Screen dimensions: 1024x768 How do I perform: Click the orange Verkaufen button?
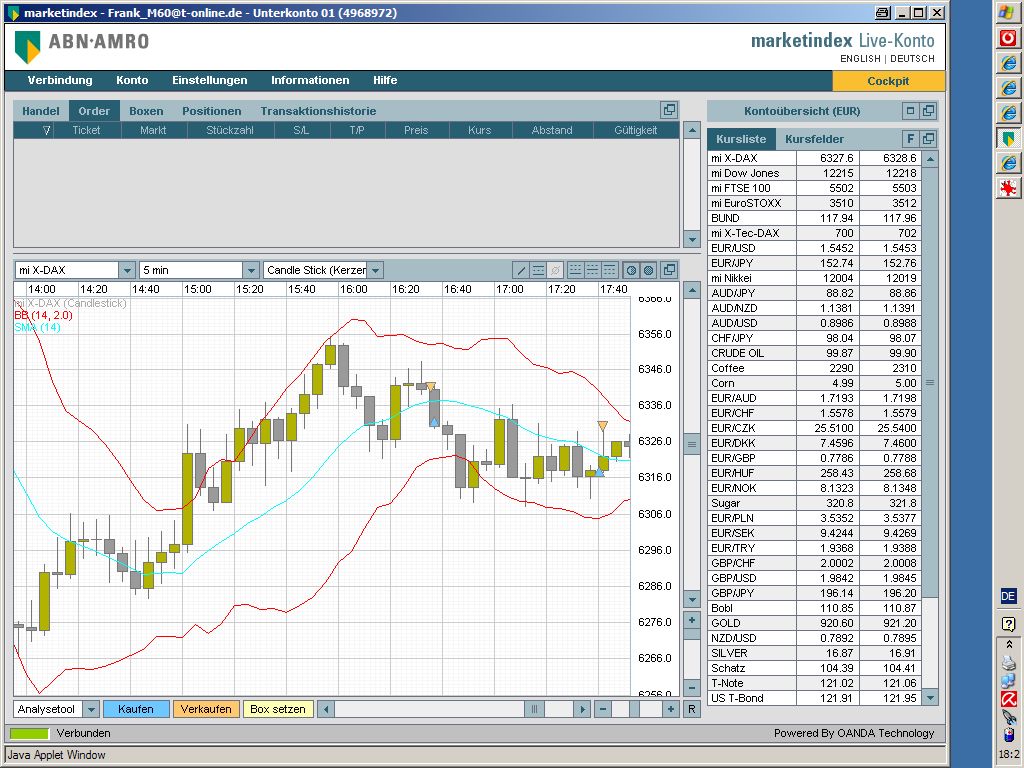207,709
